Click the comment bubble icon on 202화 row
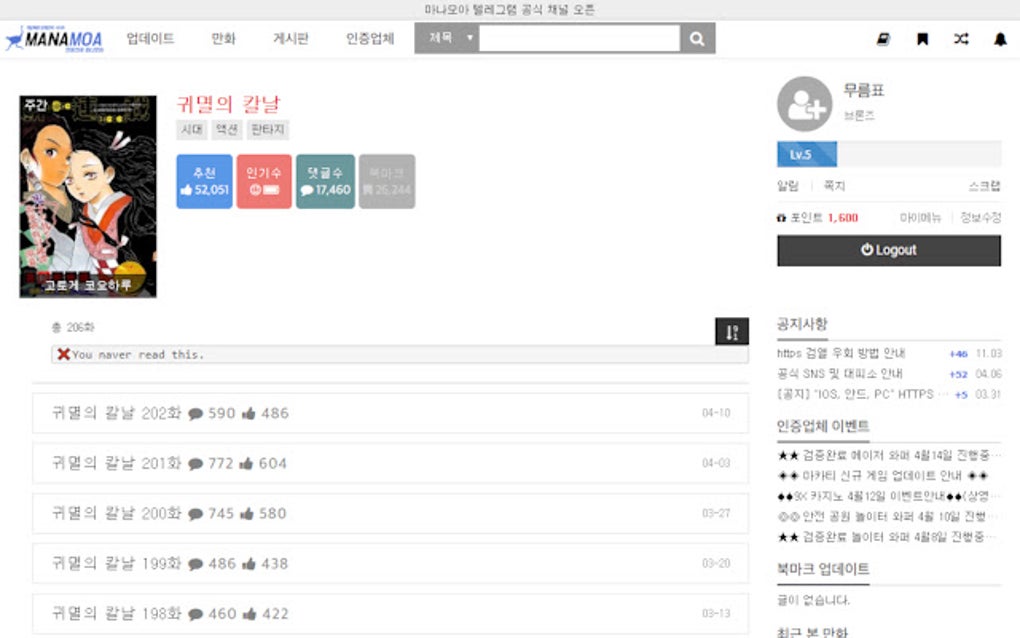The height and width of the screenshot is (638, 1020). (195, 414)
